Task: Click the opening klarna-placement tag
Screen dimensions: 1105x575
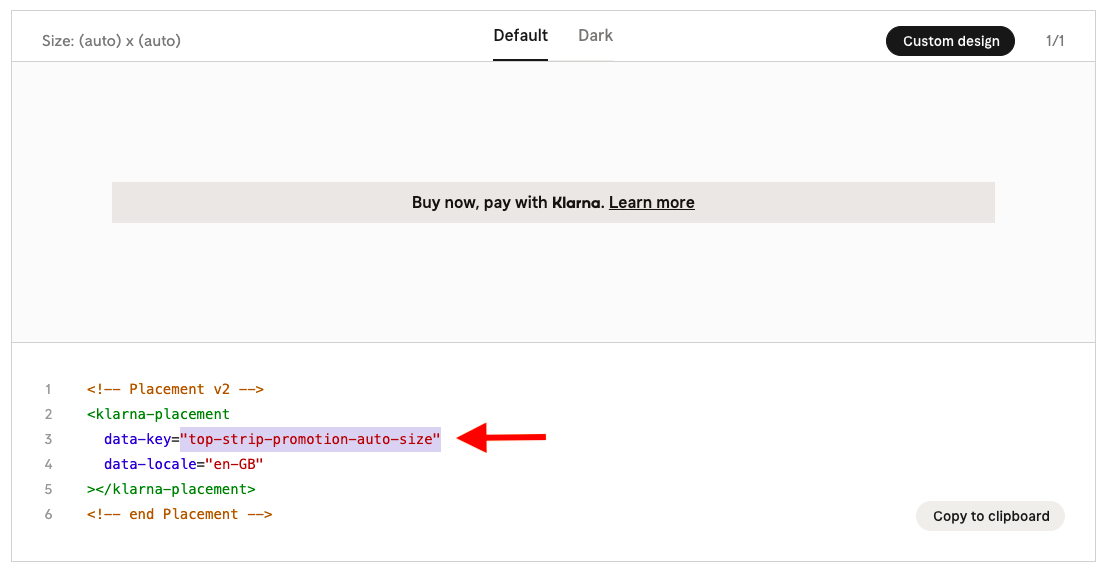Action: [x=158, y=414]
